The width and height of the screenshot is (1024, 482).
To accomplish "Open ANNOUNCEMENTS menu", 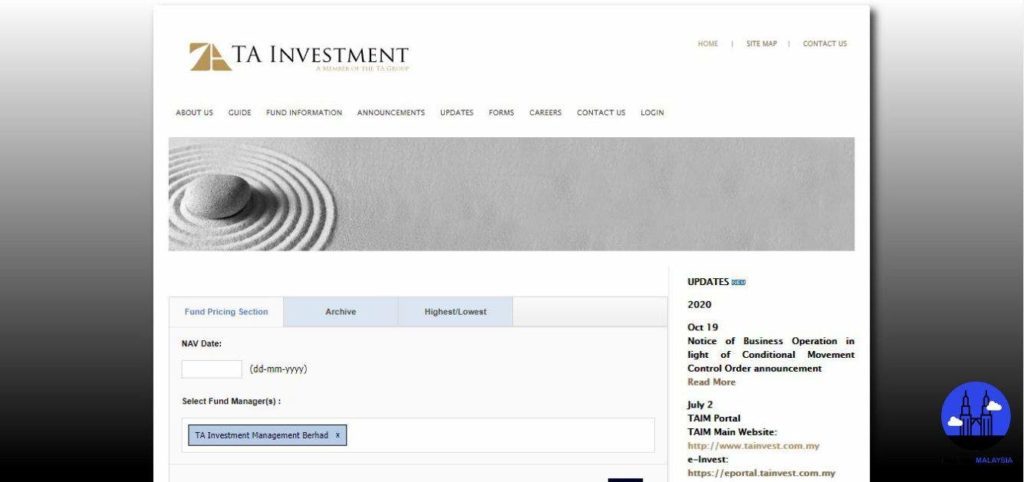I will click(x=391, y=112).
